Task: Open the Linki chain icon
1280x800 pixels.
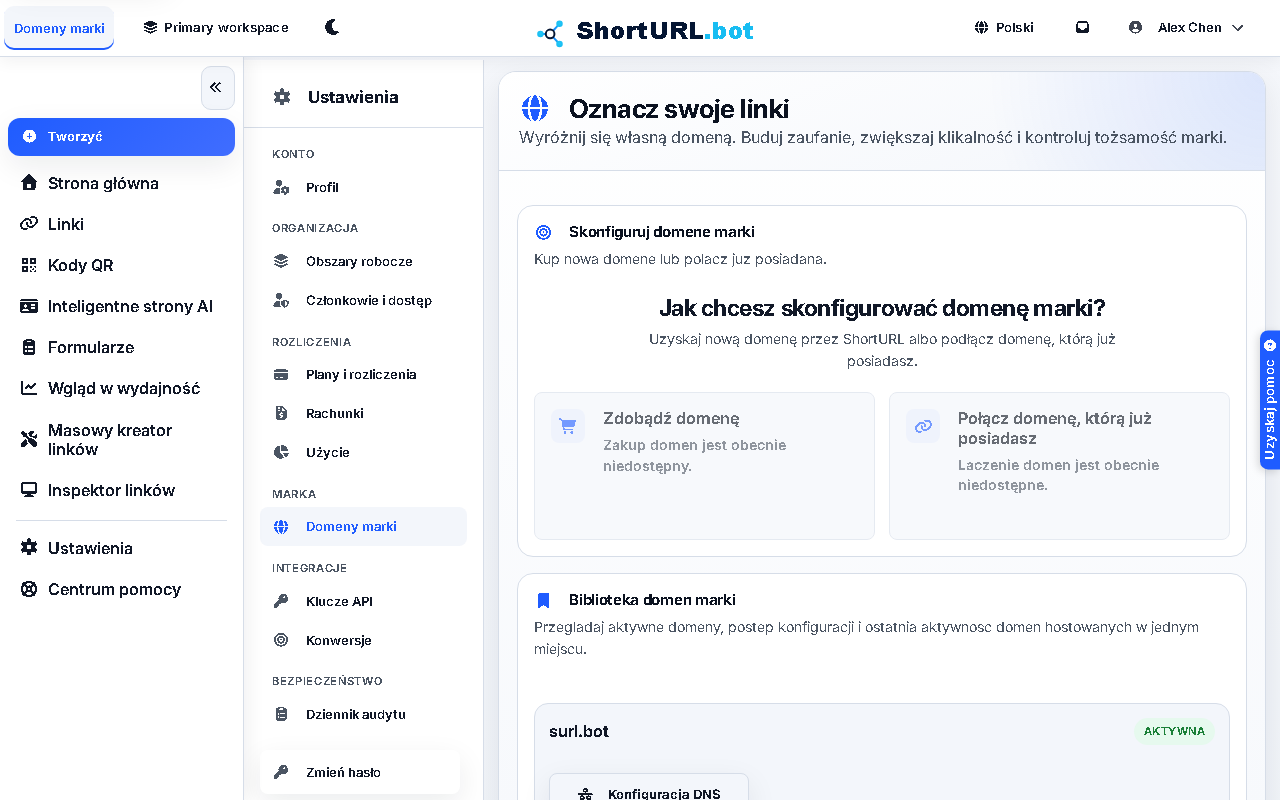Action: tap(29, 224)
